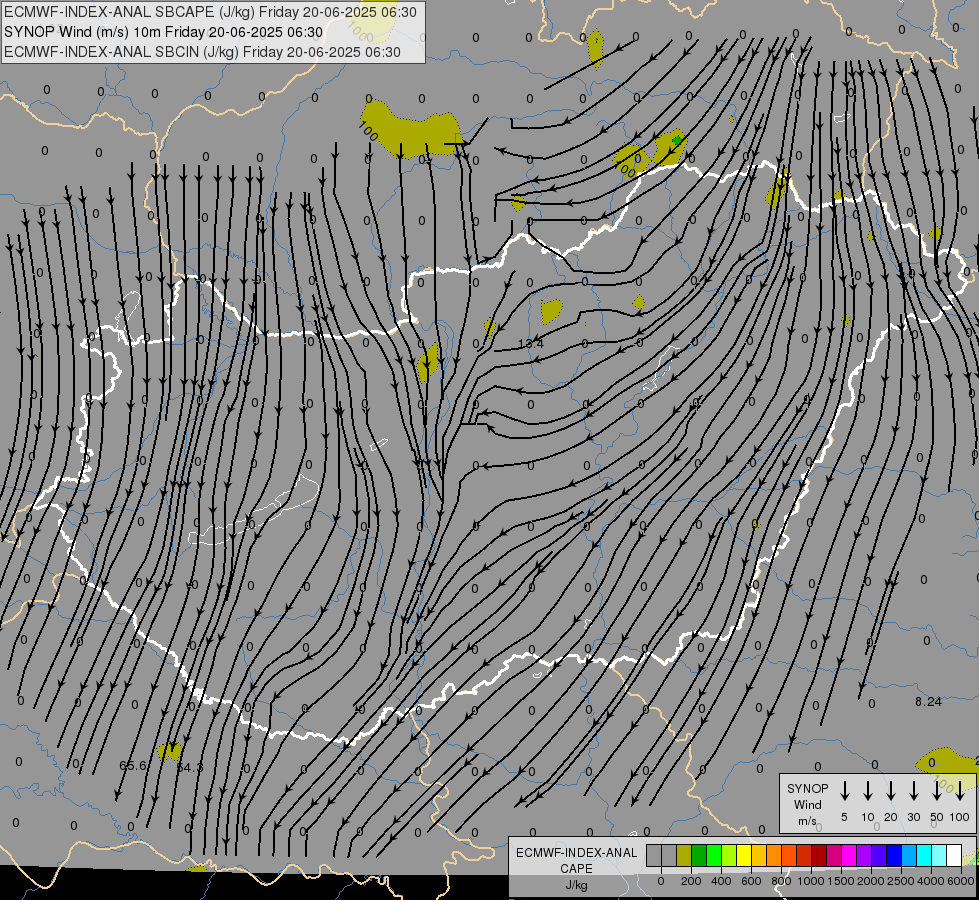Click the 20 label in wind legend
The image size is (979, 900).
[x=890, y=817]
